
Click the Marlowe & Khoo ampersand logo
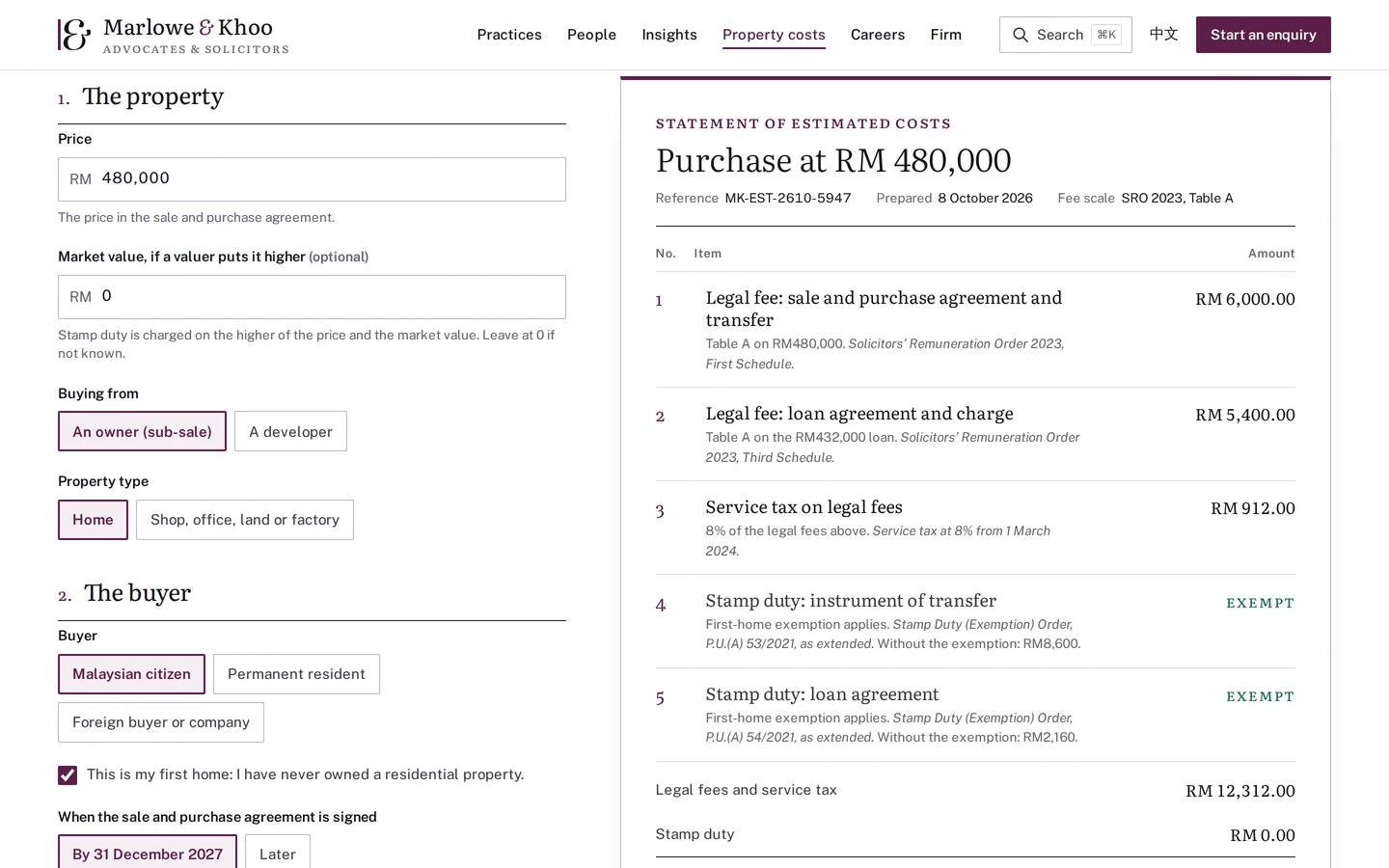(74, 35)
